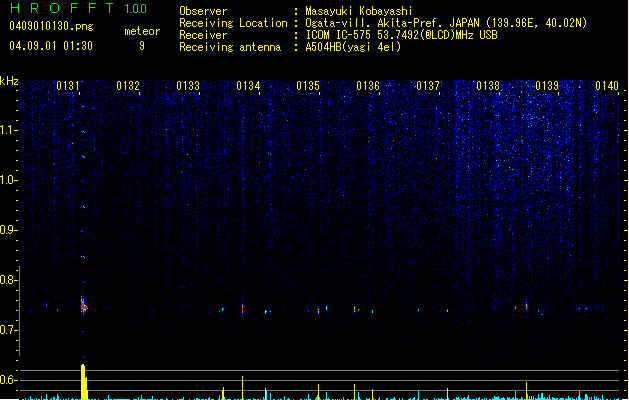This screenshot has width=629, height=400.
Task: Click the 0136 time marker
Action: click(x=368, y=86)
